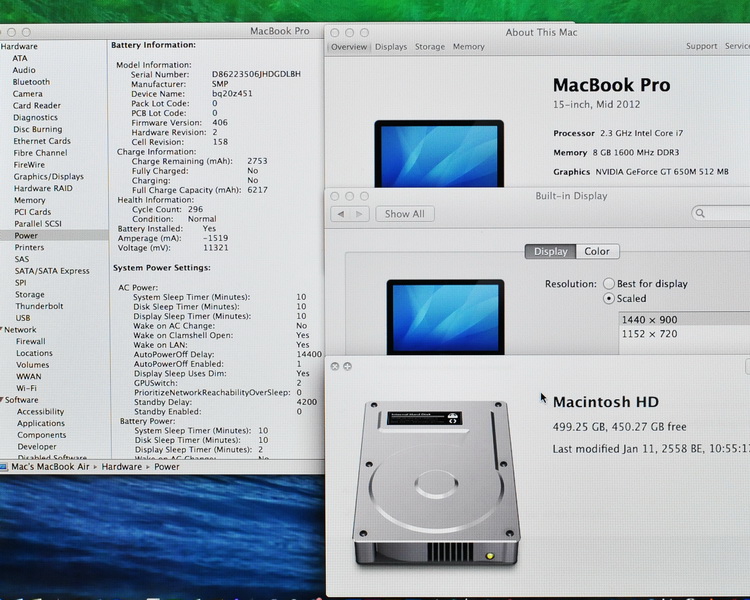
Task: Open the Memory tab in About This Mac
Action: click(468, 47)
